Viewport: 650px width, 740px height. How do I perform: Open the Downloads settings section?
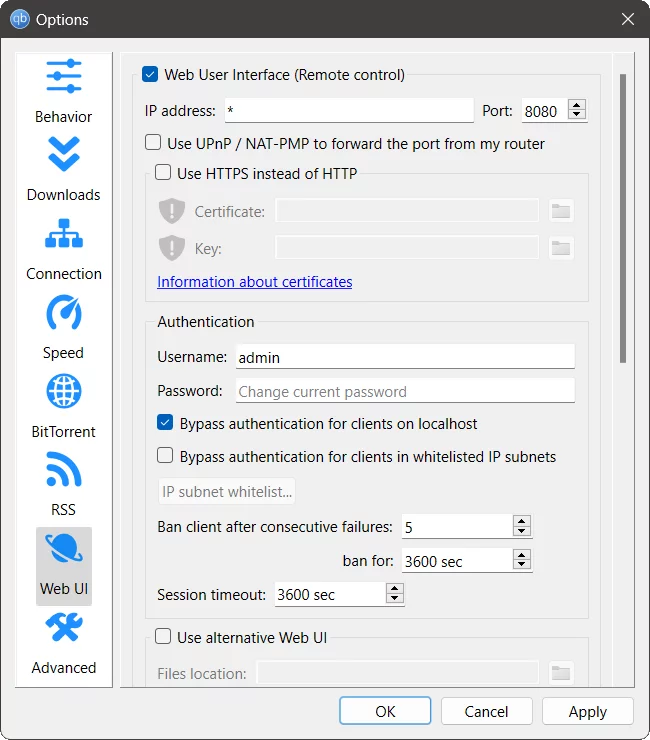(64, 171)
